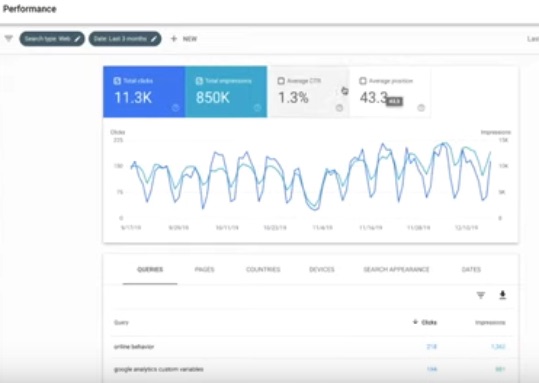Switch to the PAGES tab
The height and width of the screenshot is (383, 539).
pos(205,270)
